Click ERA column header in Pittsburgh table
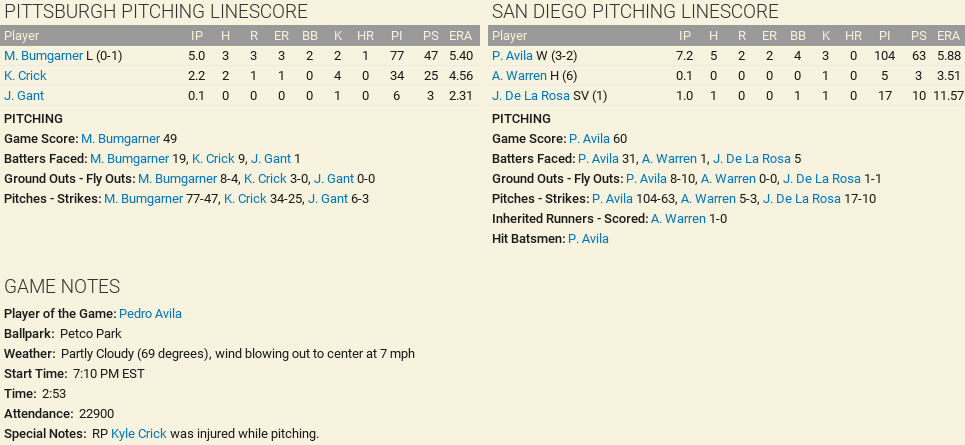This screenshot has height=445, width=965. click(x=461, y=36)
